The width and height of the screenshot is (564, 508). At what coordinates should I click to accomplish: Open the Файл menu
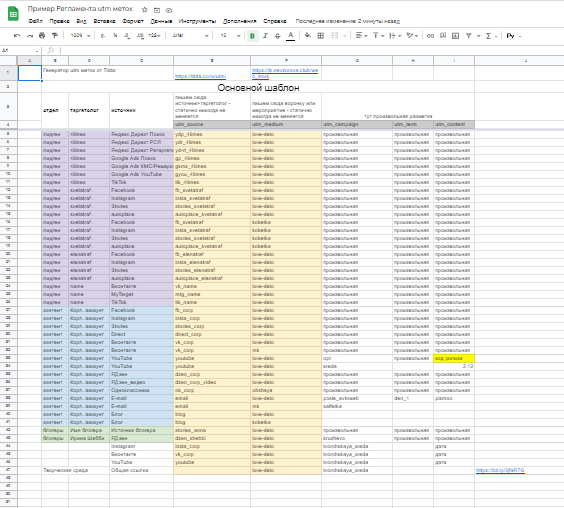tap(35, 21)
